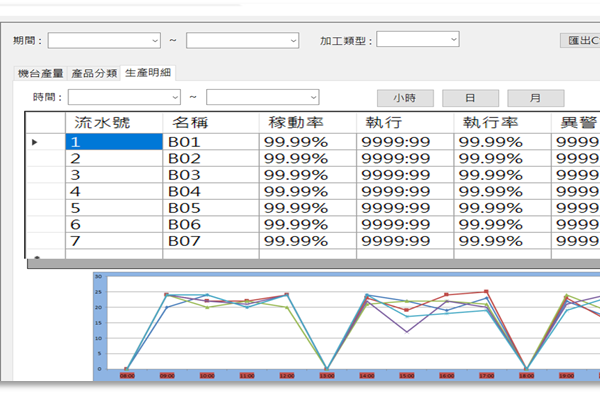Select the B01 name cell

pyautogui.click(x=211, y=142)
